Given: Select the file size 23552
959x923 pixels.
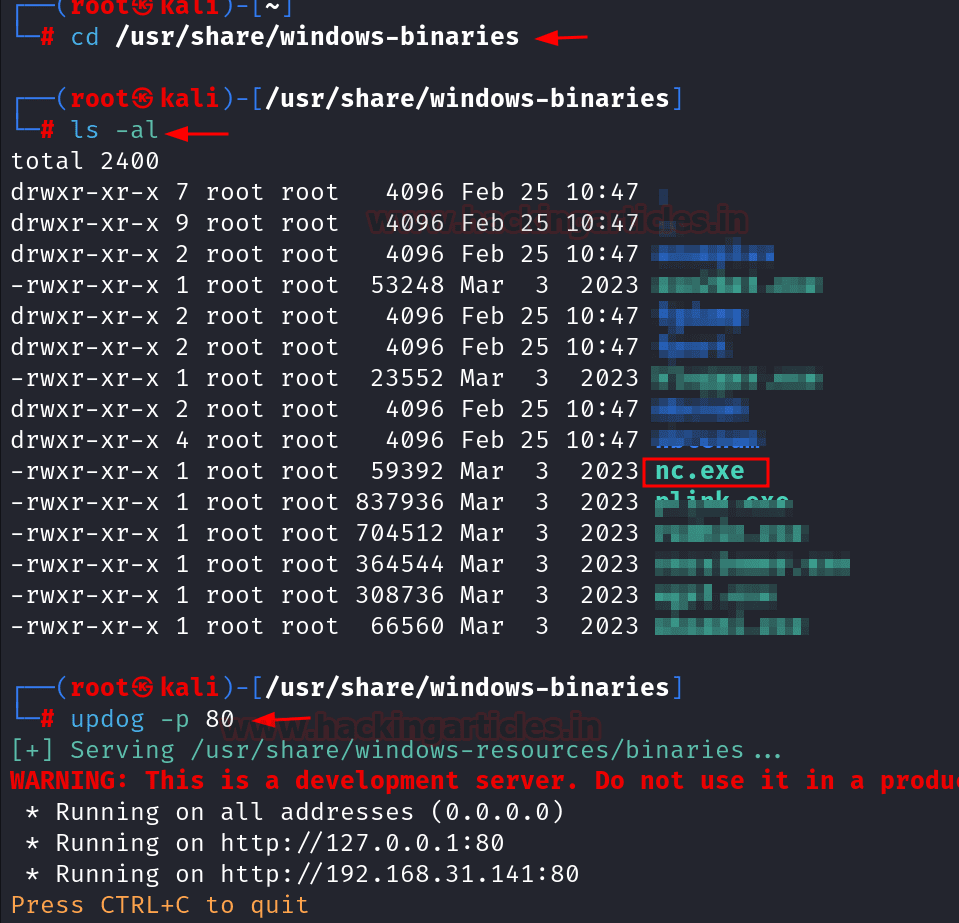Looking at the screenshot, I should 407,378.
